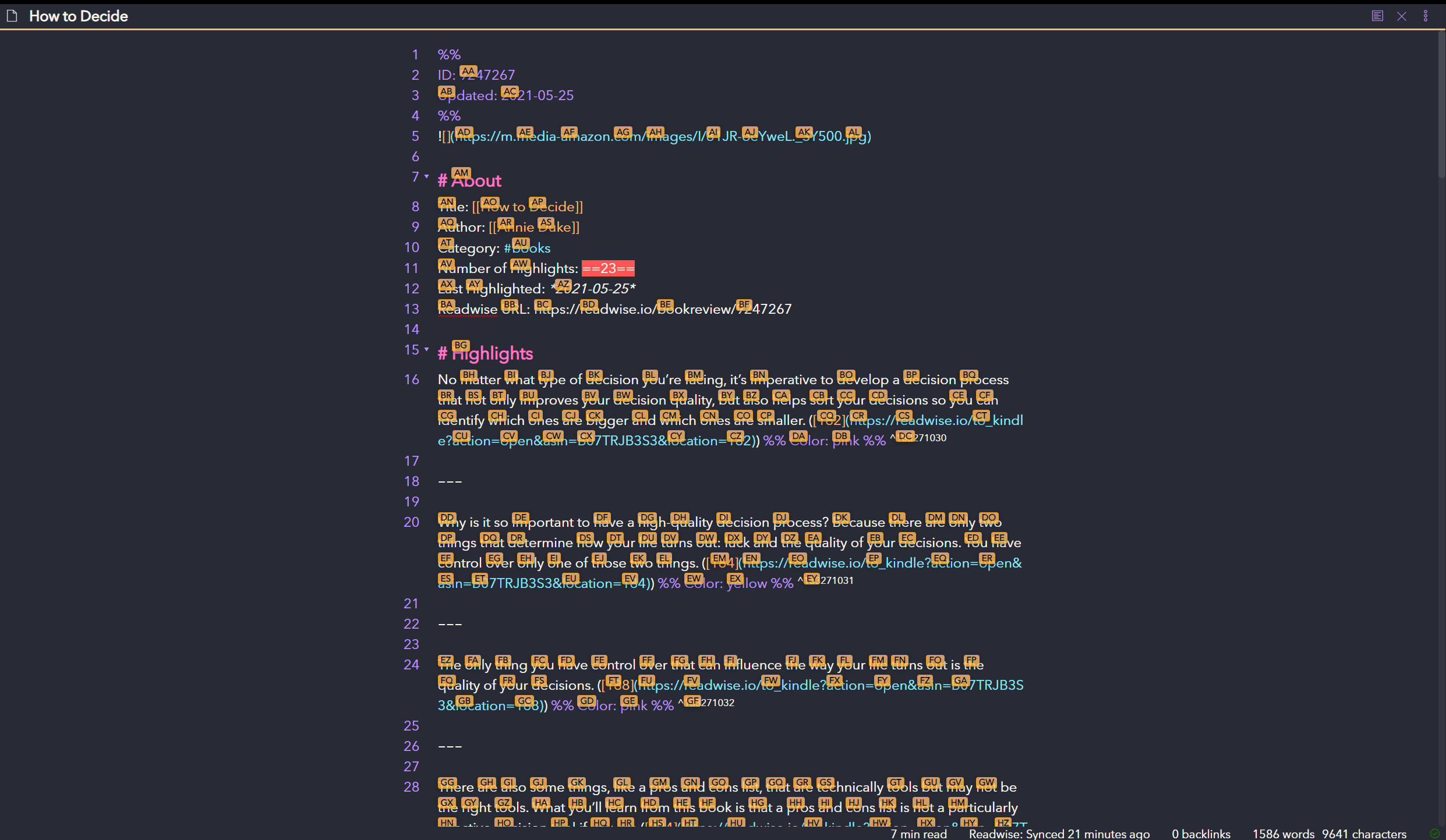Click the 1586 words counter
The image size is (1446, 840).
tap(1283, 834)
